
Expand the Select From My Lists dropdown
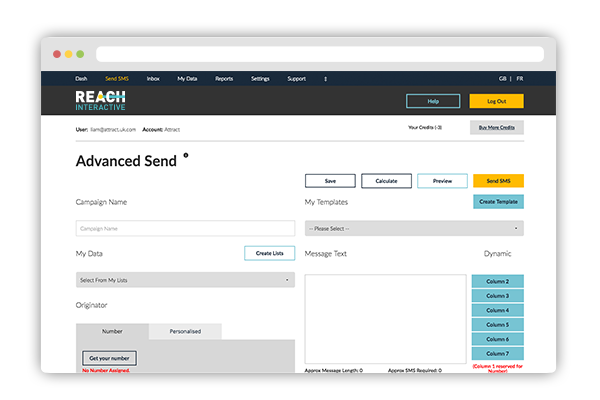pos(185,280)
